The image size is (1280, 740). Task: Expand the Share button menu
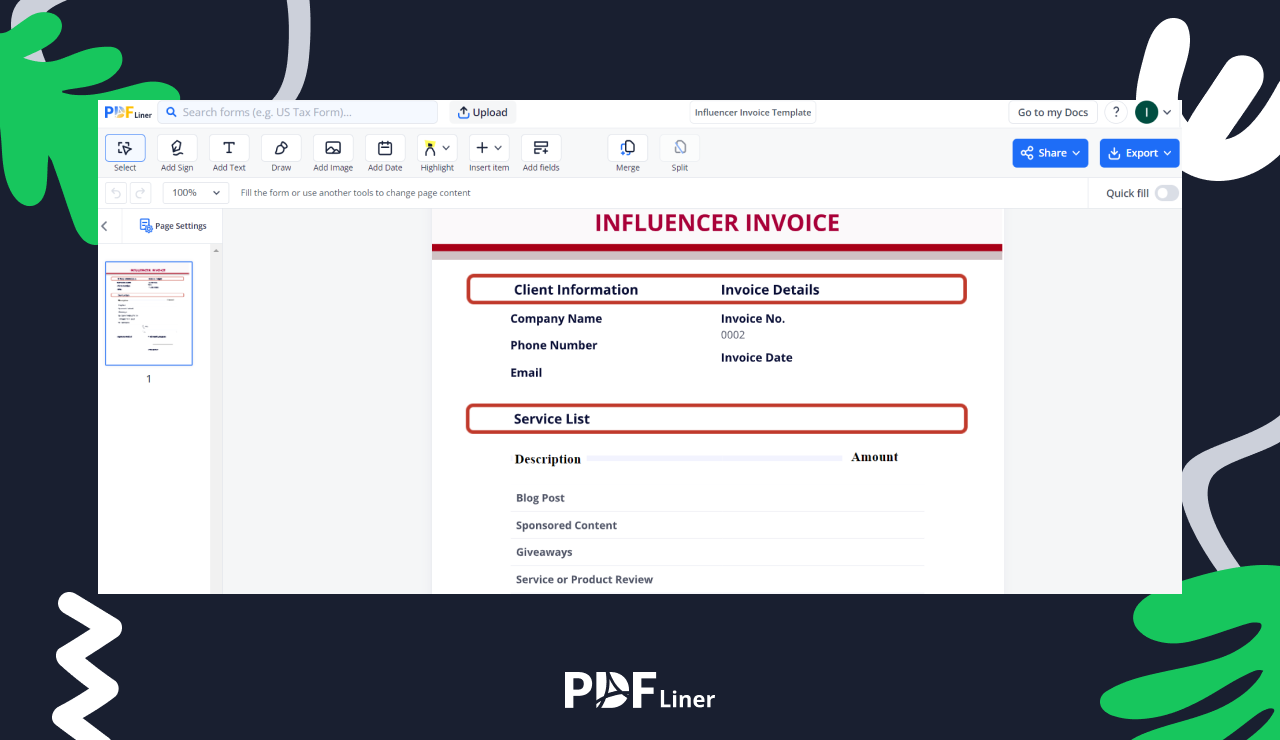click(1050, 153)
